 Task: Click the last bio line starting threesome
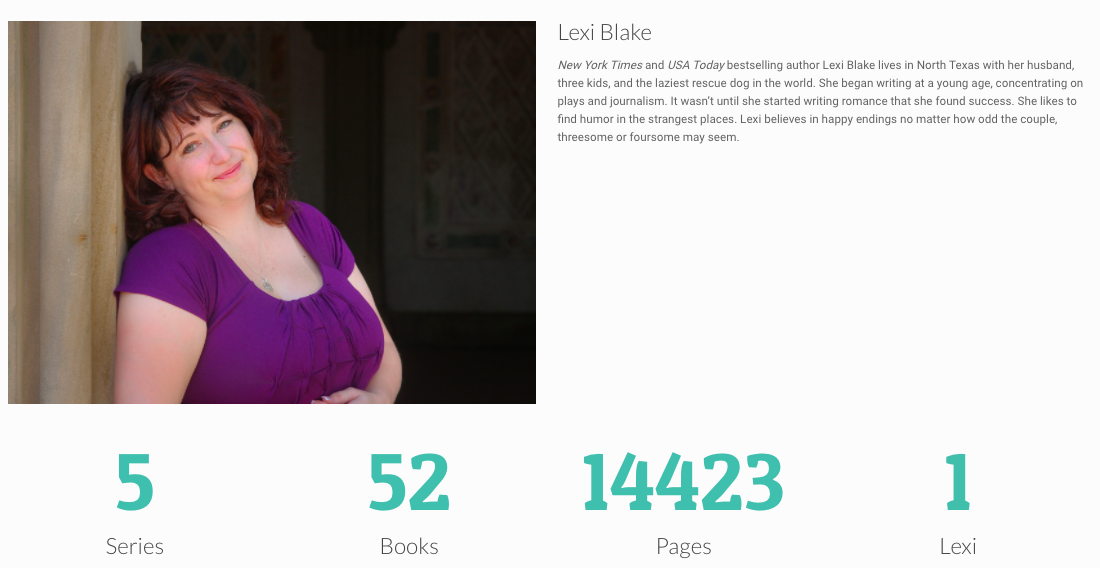648,137
